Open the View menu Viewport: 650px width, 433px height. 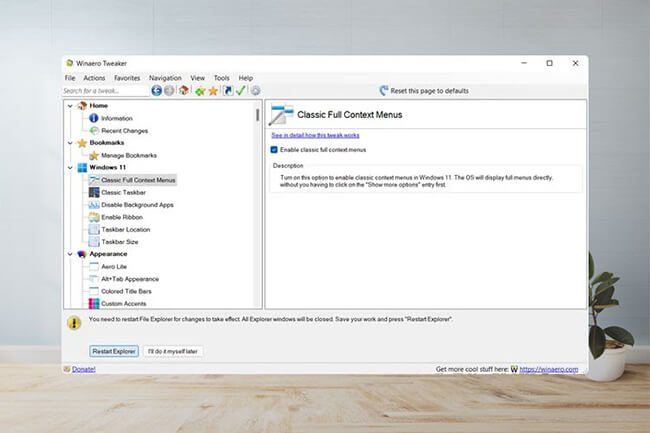[x=197, y=78]
